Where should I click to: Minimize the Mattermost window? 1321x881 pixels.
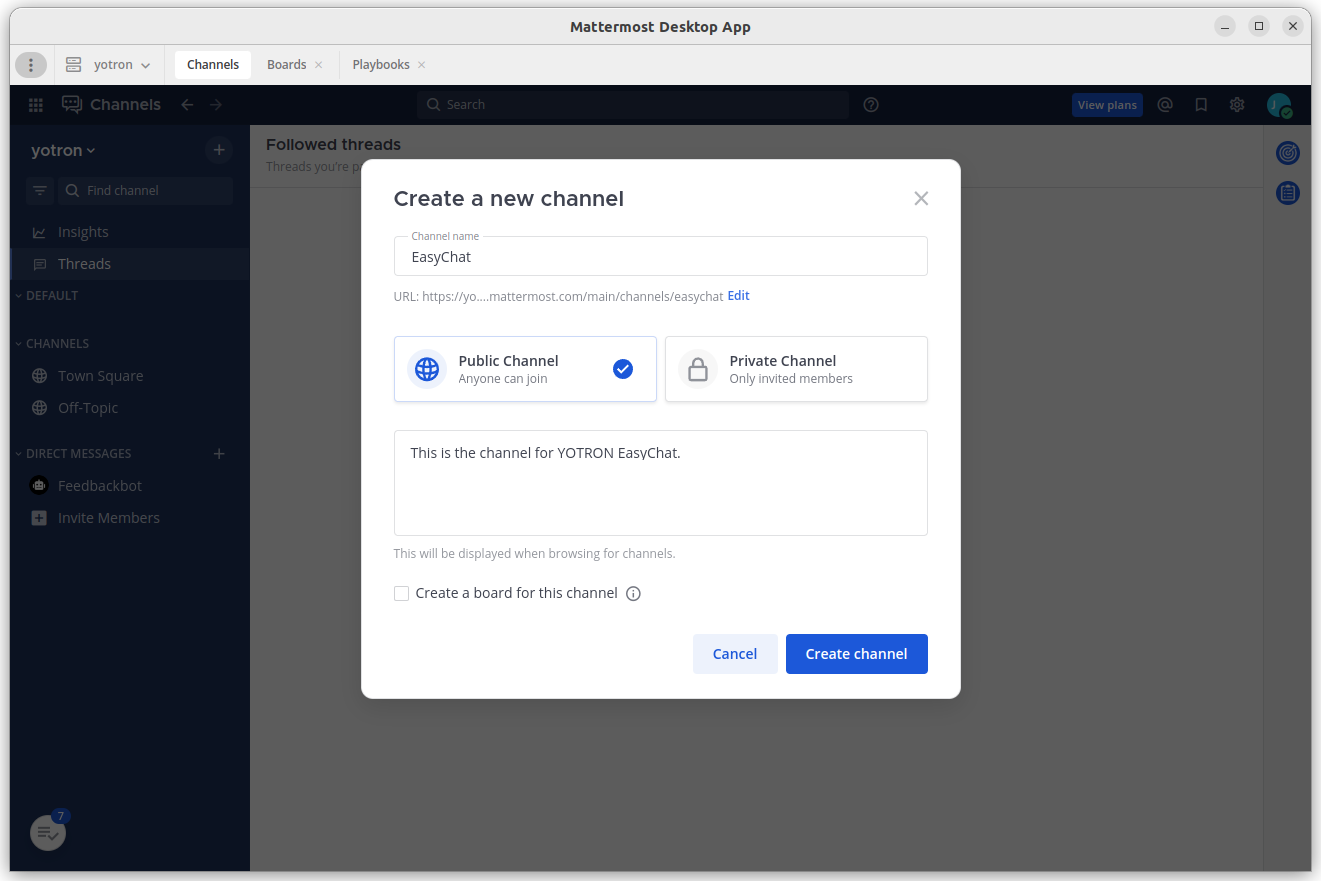pos(1225,27)
